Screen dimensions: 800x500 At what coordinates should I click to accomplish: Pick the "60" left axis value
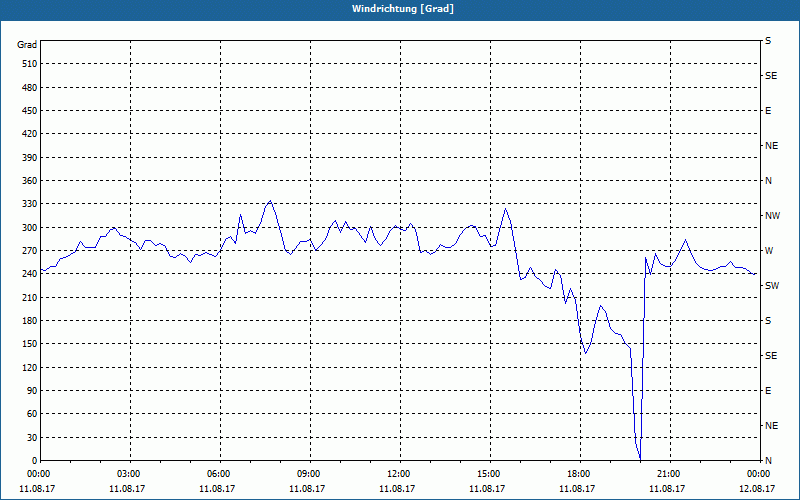[x=32, y=414]
